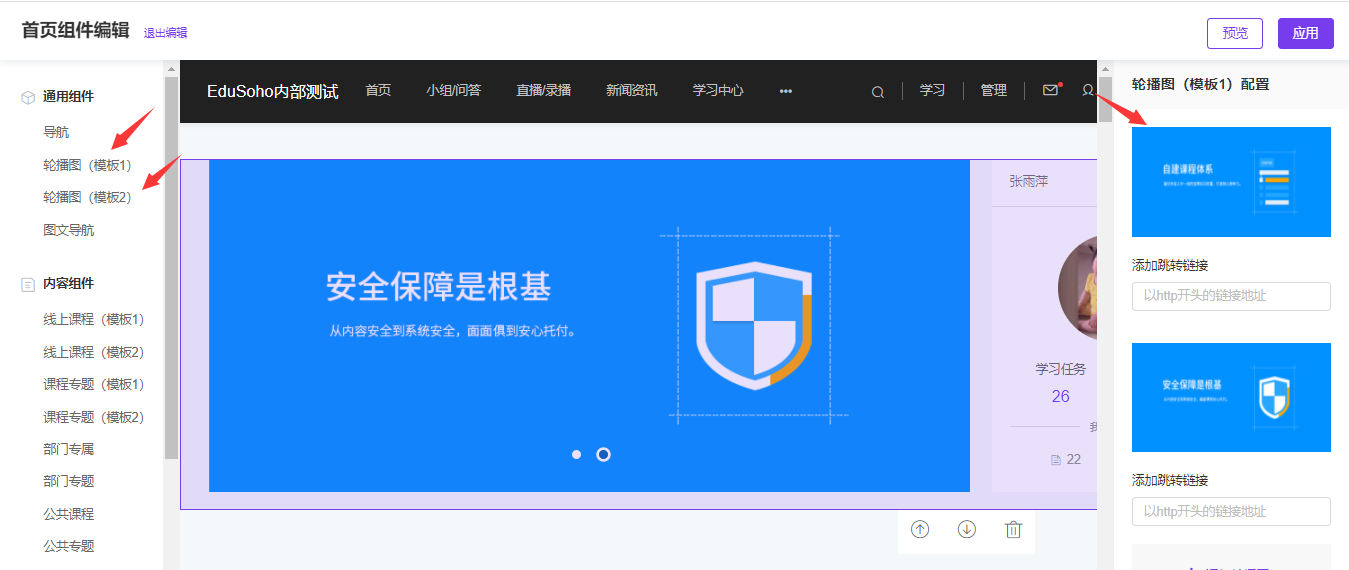This screenshot has height=570, width=1349.
Task: Open the 直播/录播 navigation menu item
Action: 543,90
